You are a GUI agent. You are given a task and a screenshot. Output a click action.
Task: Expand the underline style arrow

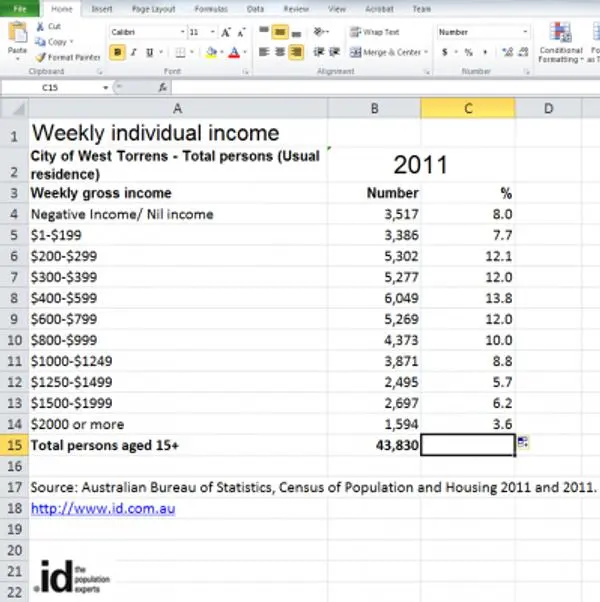(161, 52)
